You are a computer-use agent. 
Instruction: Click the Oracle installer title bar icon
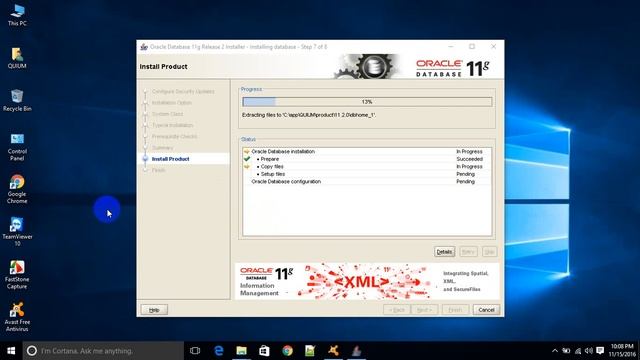(144, 47)
